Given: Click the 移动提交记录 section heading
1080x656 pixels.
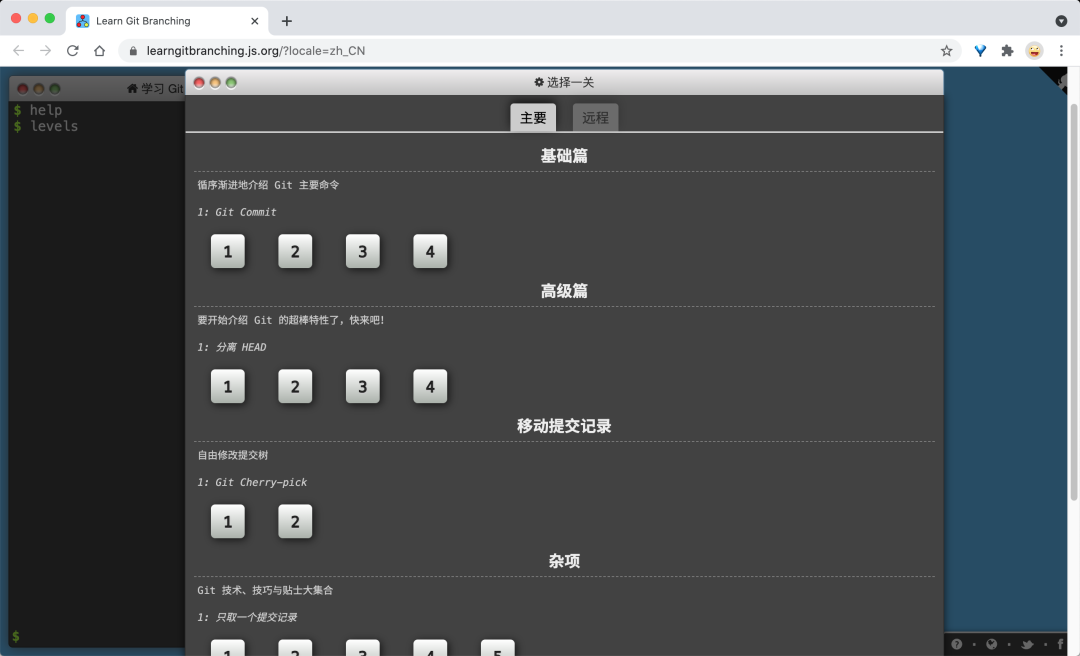Looking at the screenshot, I should tap(564, 426).
